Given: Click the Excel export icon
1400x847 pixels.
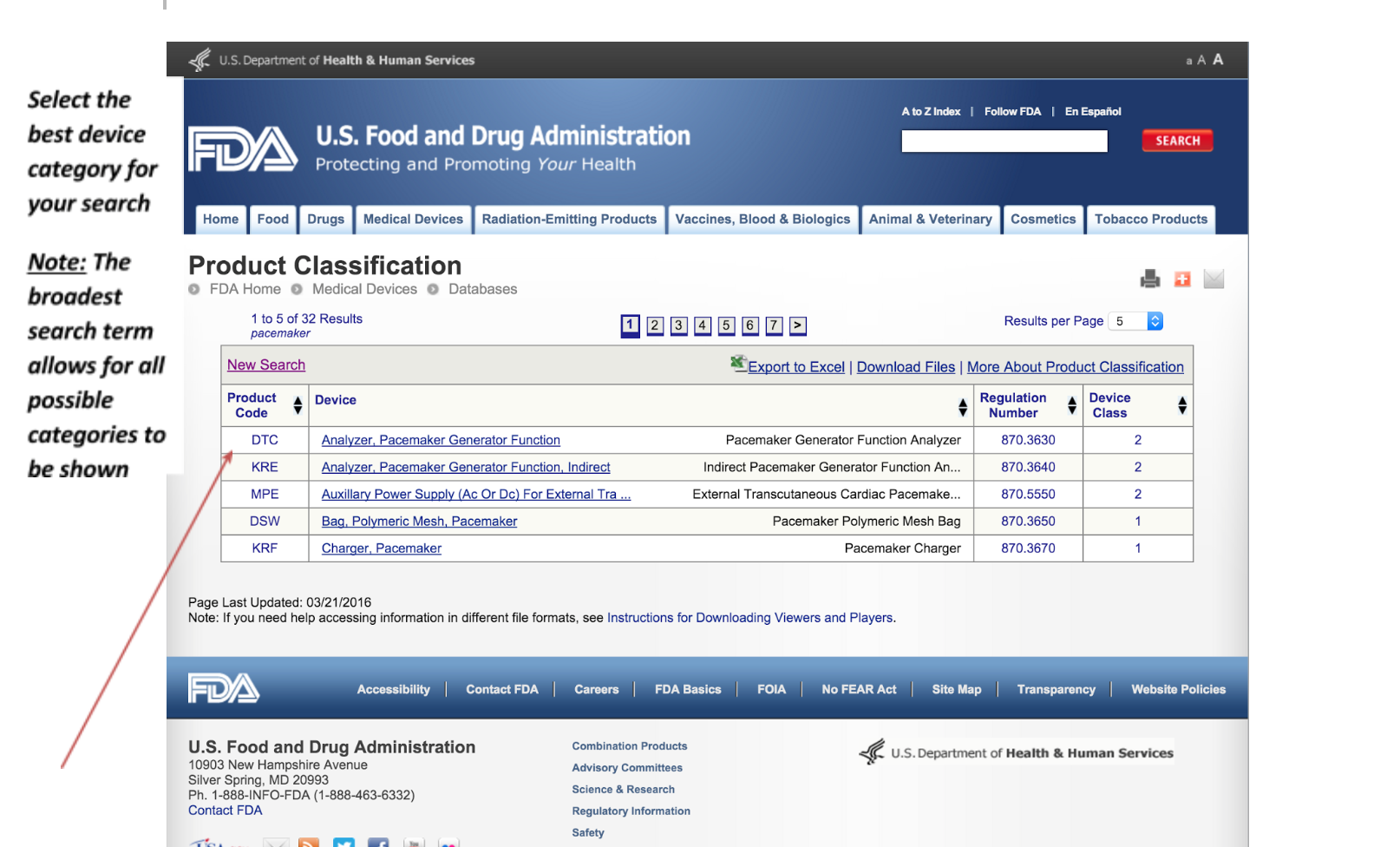Looking at the screenshot, I should (738, 363).
